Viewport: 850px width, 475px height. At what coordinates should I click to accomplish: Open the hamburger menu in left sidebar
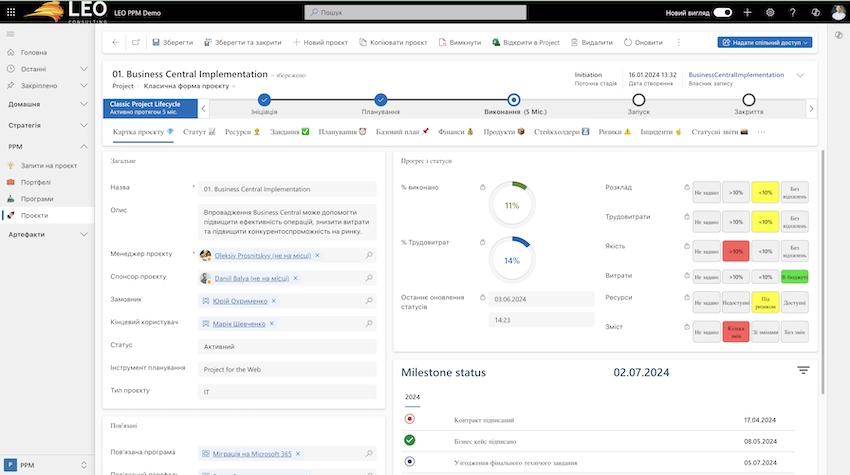(11, 34)
